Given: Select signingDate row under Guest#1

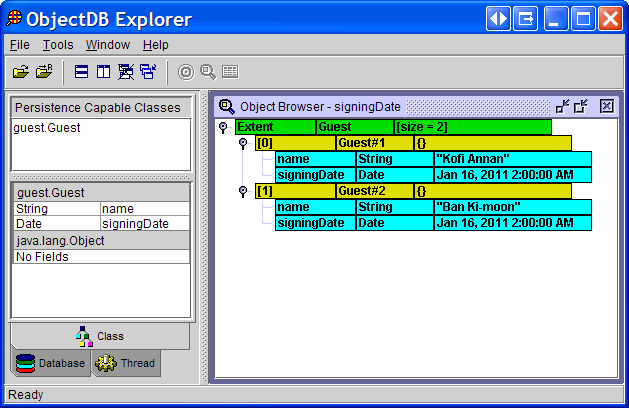Looking at the screenshot, I should (433, 175).
